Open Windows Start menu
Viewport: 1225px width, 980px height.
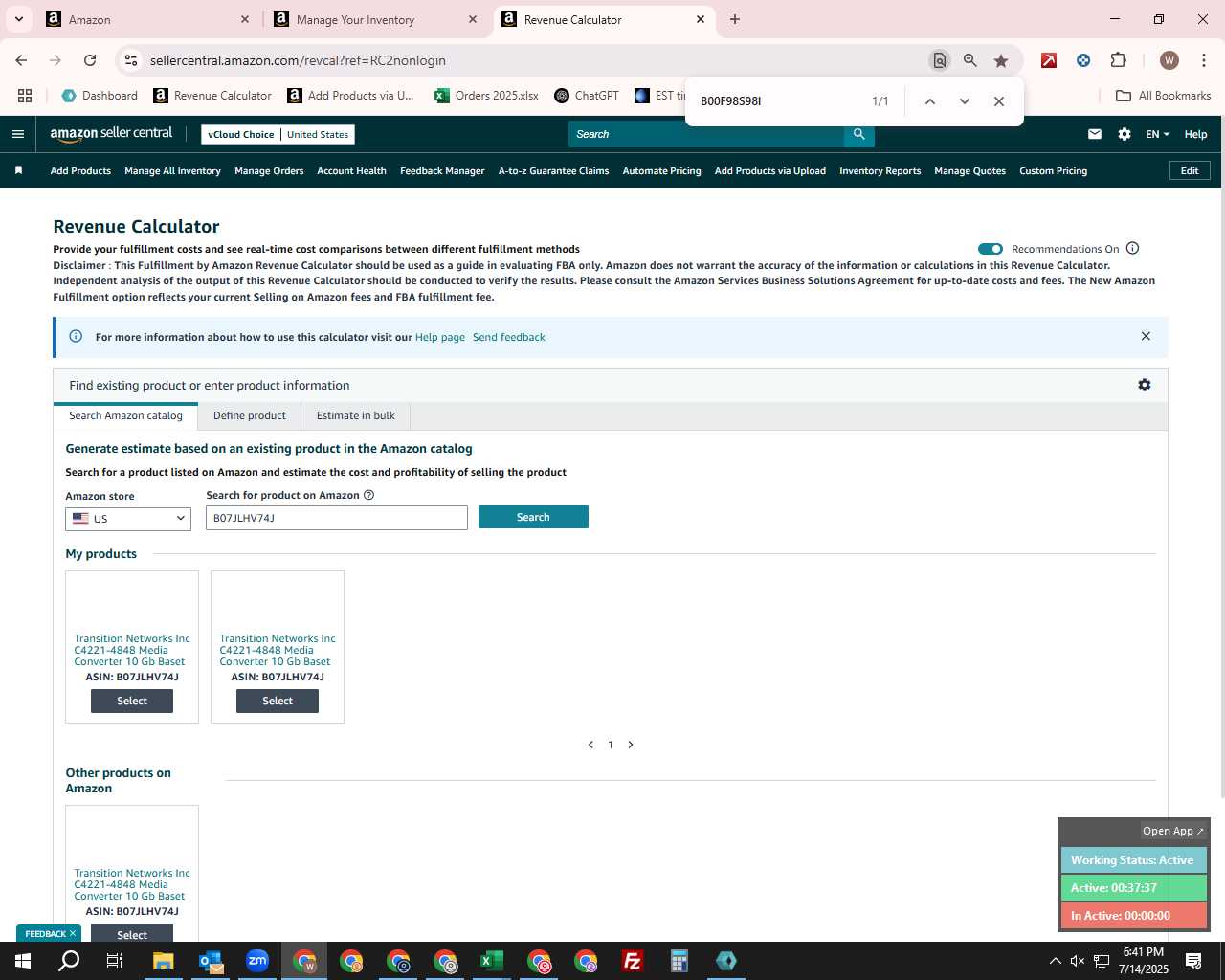point(22,961)
